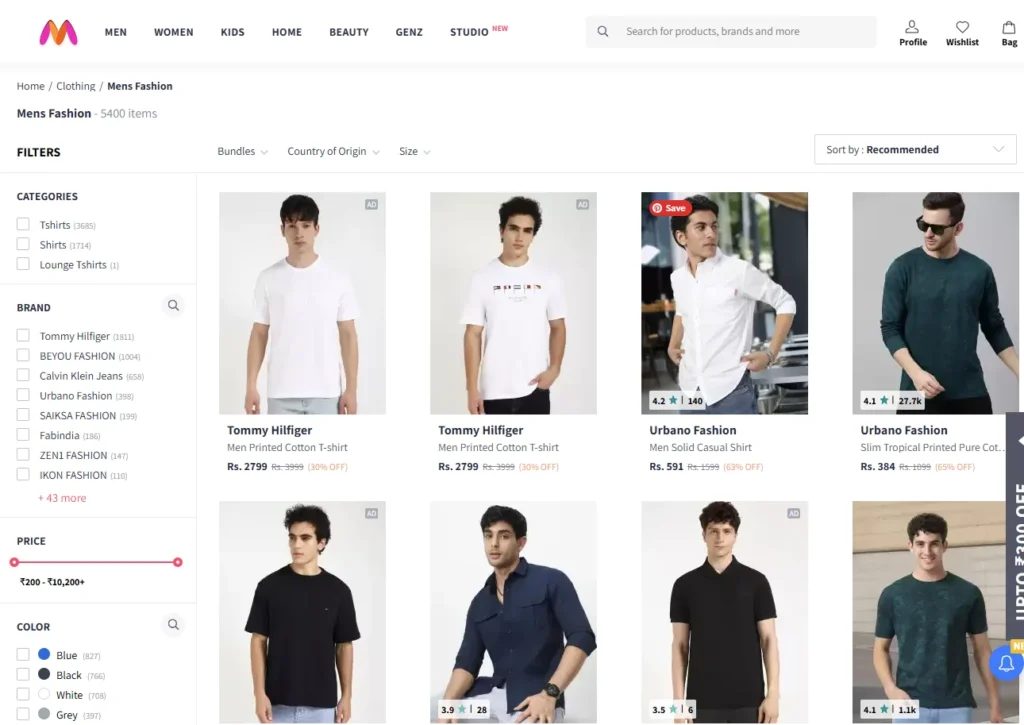Open Slim Tropical Printed Pure Cot listing

pyautogui.click(x=931, y=447)
